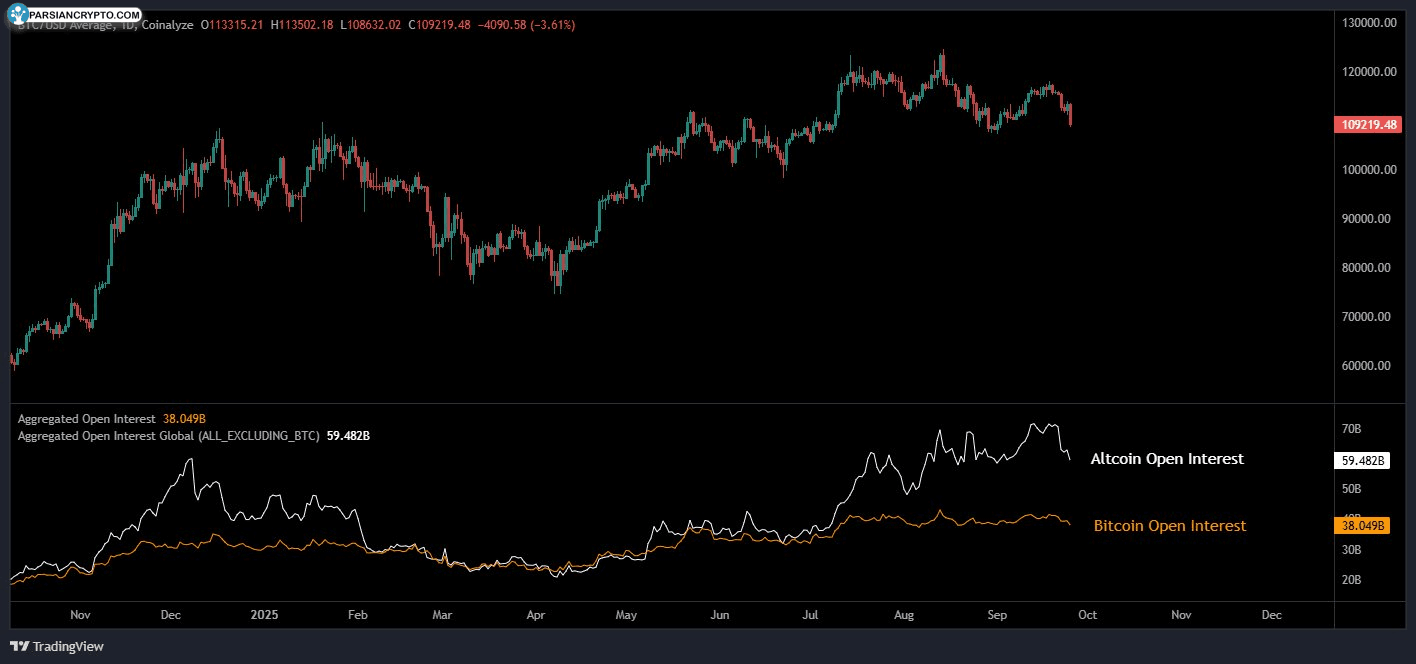Click the white 59.482B legend value
Viewport: 1416px width, 664px height.
[x=349, y=436]
